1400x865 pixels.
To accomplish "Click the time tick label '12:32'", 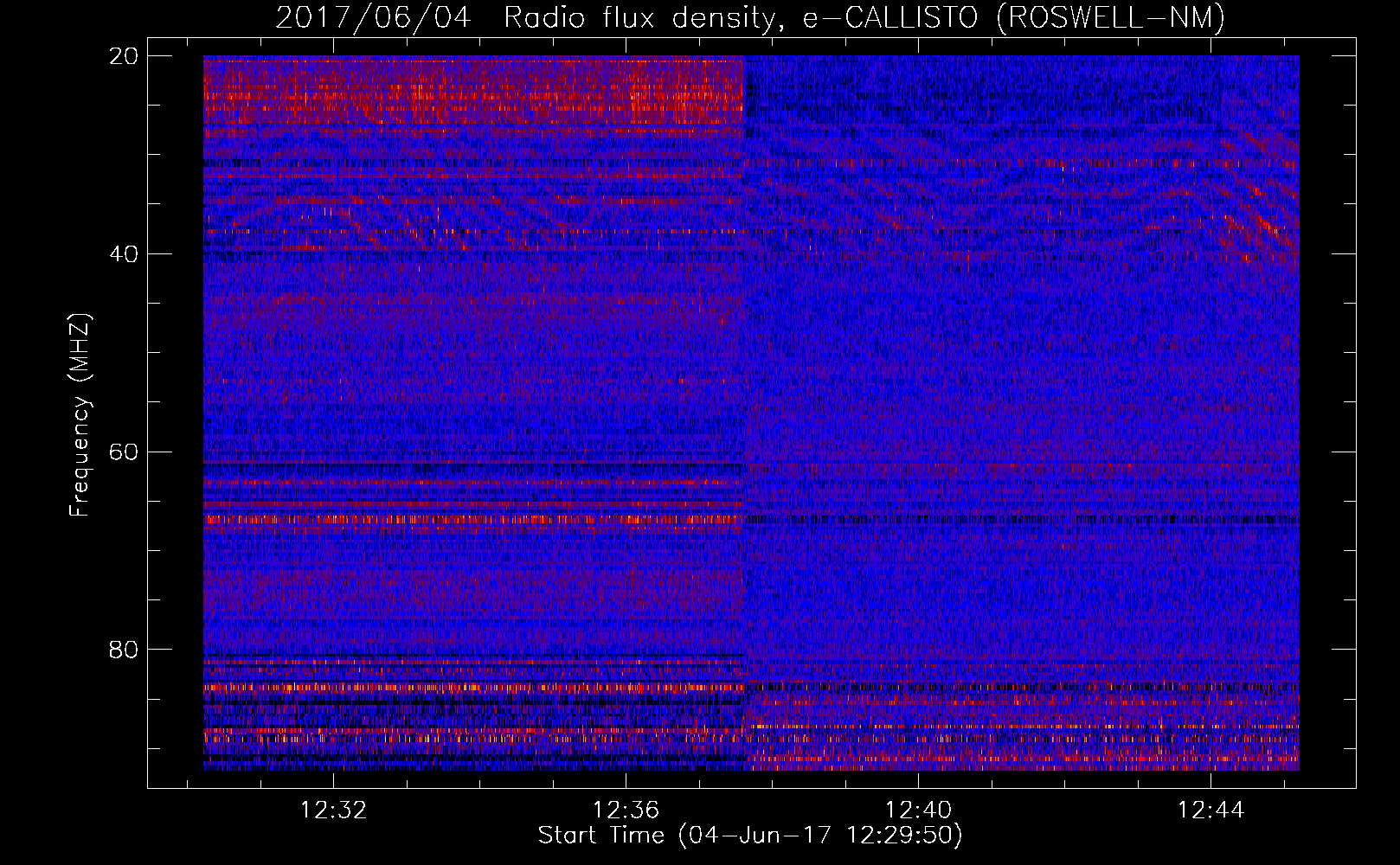I will (x=333, y=810).
